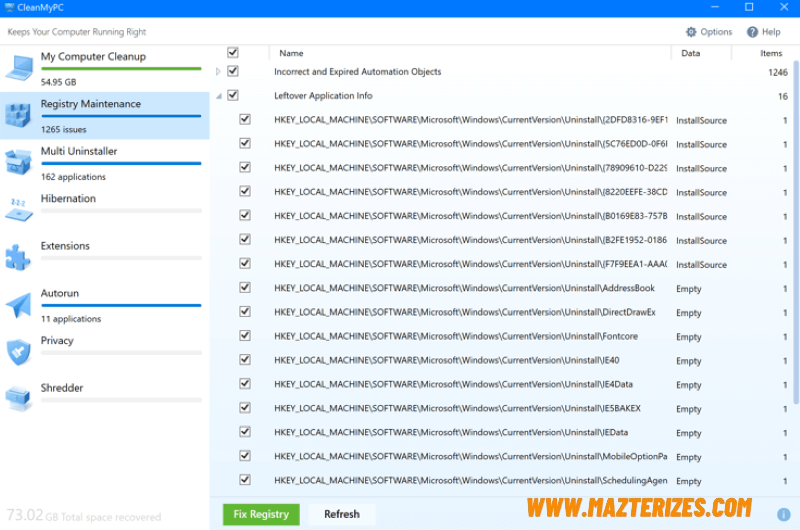Screen dimensions: 800x530
Task: Click the '54.95 GB' label
Action: [59, 82]
